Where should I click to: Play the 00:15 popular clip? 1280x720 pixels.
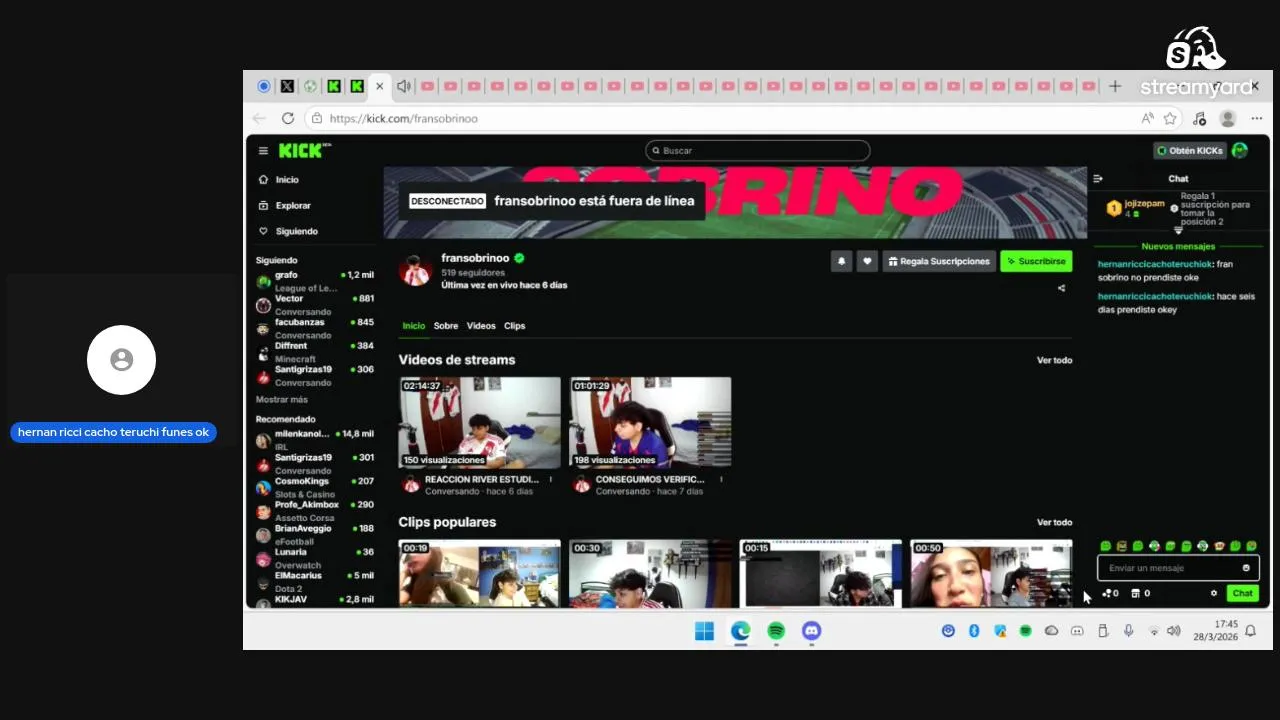coord(820,573)
